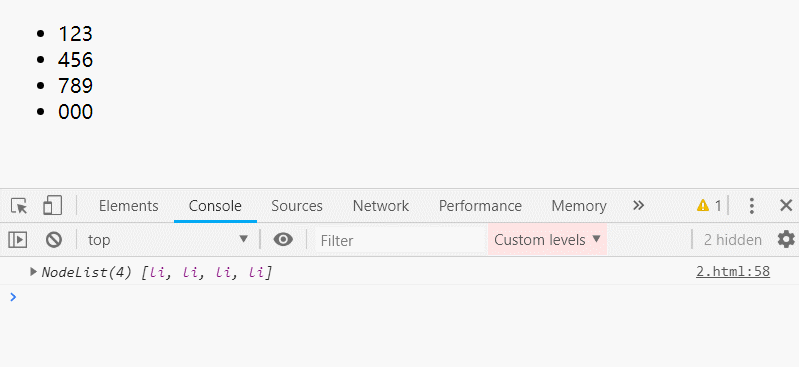This screenshot has width=799, height=367.
Task: Open the Performance tab
Action: (x=480, y=206)
